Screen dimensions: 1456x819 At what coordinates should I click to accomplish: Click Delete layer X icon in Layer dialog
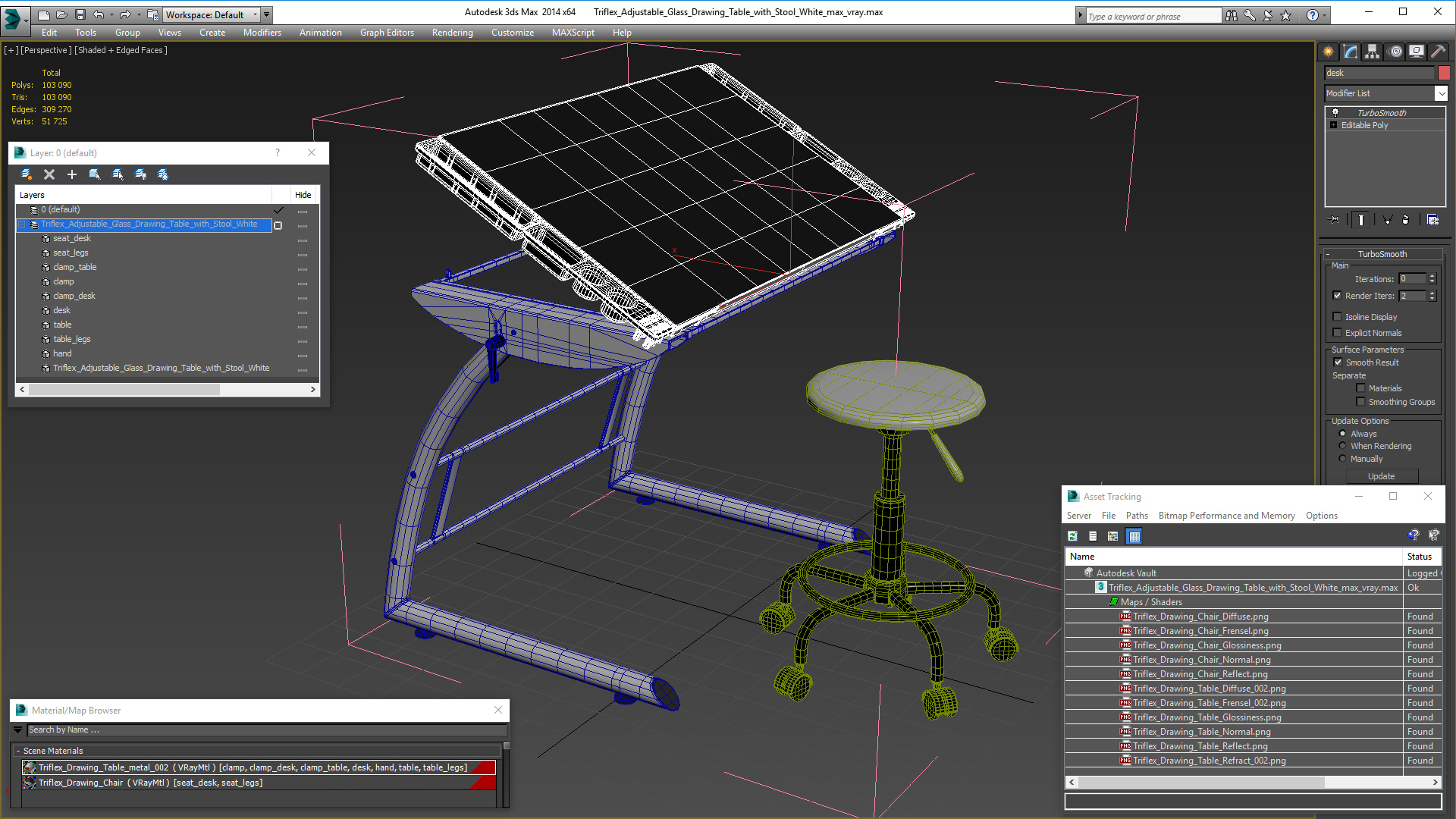pos(49,174)
